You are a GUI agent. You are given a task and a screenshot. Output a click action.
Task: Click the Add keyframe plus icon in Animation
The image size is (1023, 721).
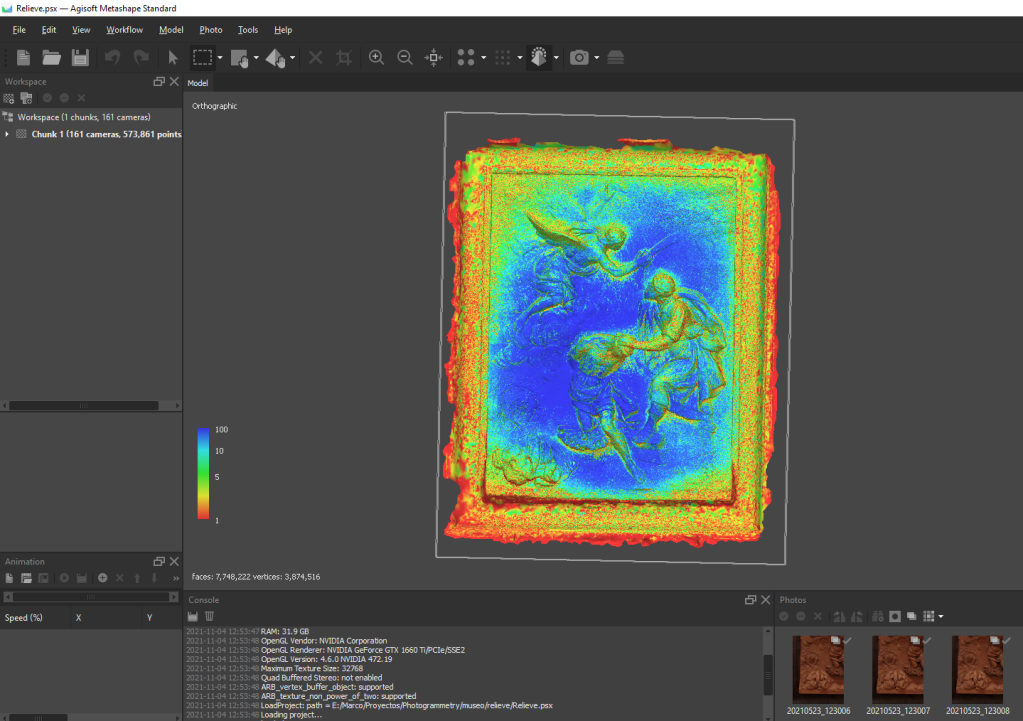[102, 578]
